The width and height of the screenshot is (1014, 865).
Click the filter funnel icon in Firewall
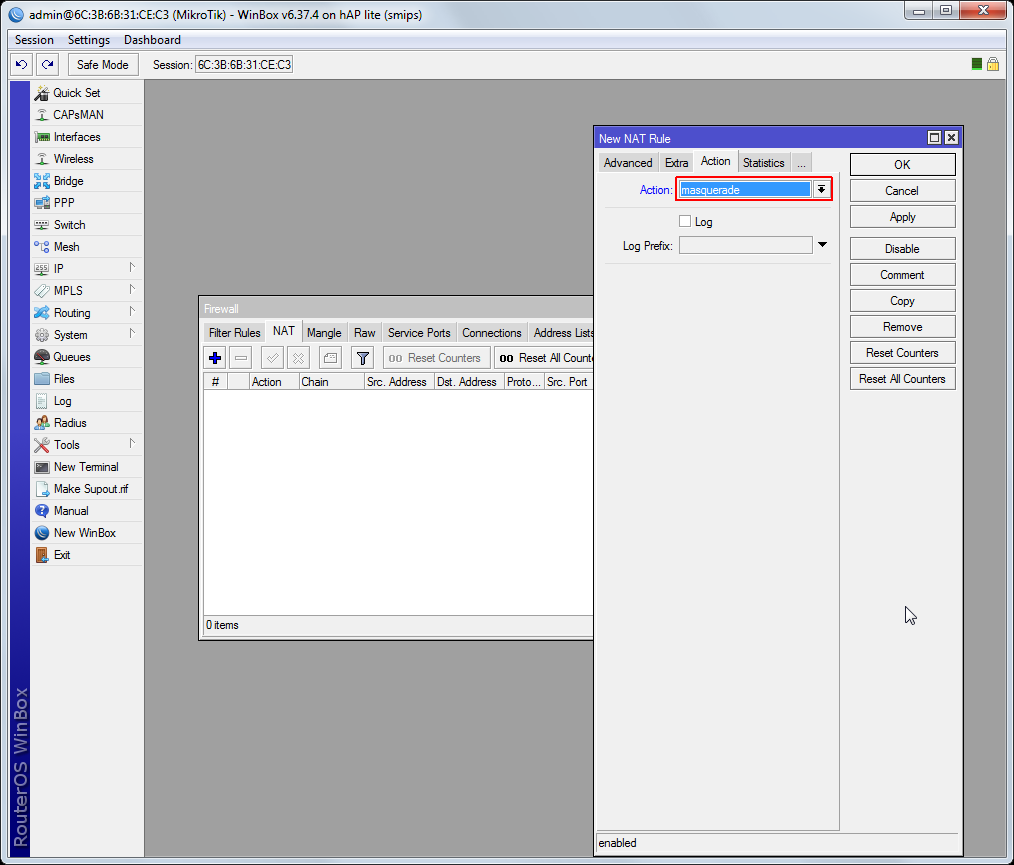[362, 358]
